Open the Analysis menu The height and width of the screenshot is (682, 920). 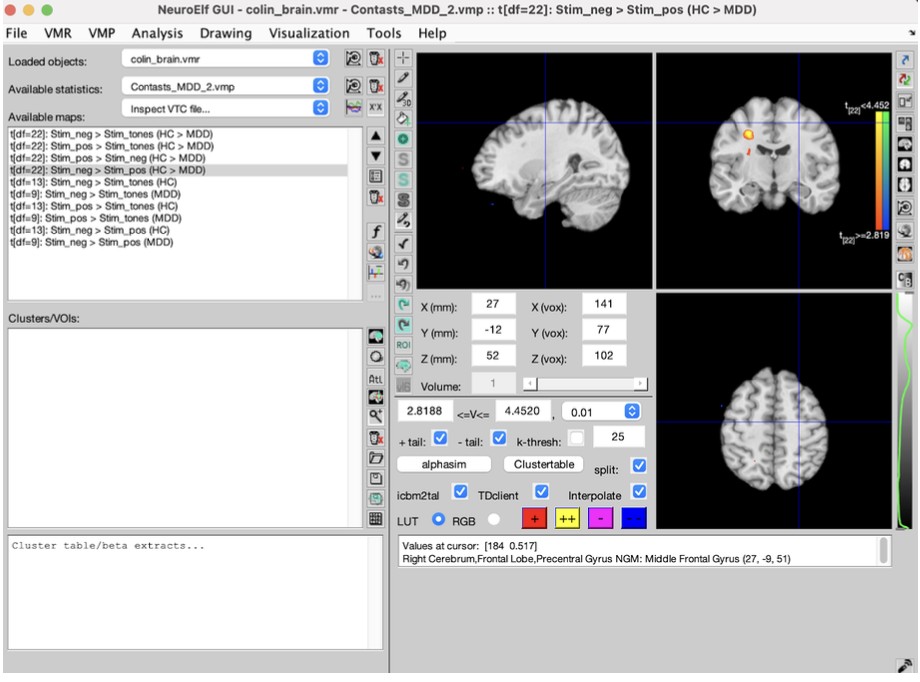157,33
